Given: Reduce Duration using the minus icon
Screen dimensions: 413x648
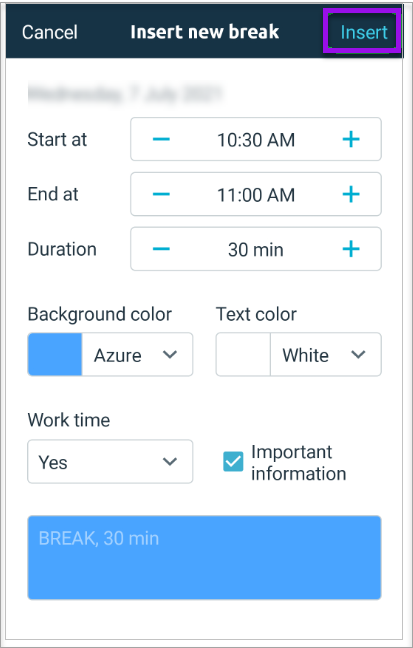Looking at the screenshot, I should click(x=161, y=249).
